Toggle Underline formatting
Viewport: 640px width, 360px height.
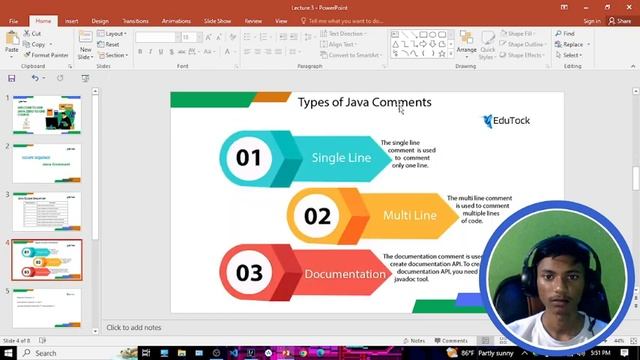161,51
